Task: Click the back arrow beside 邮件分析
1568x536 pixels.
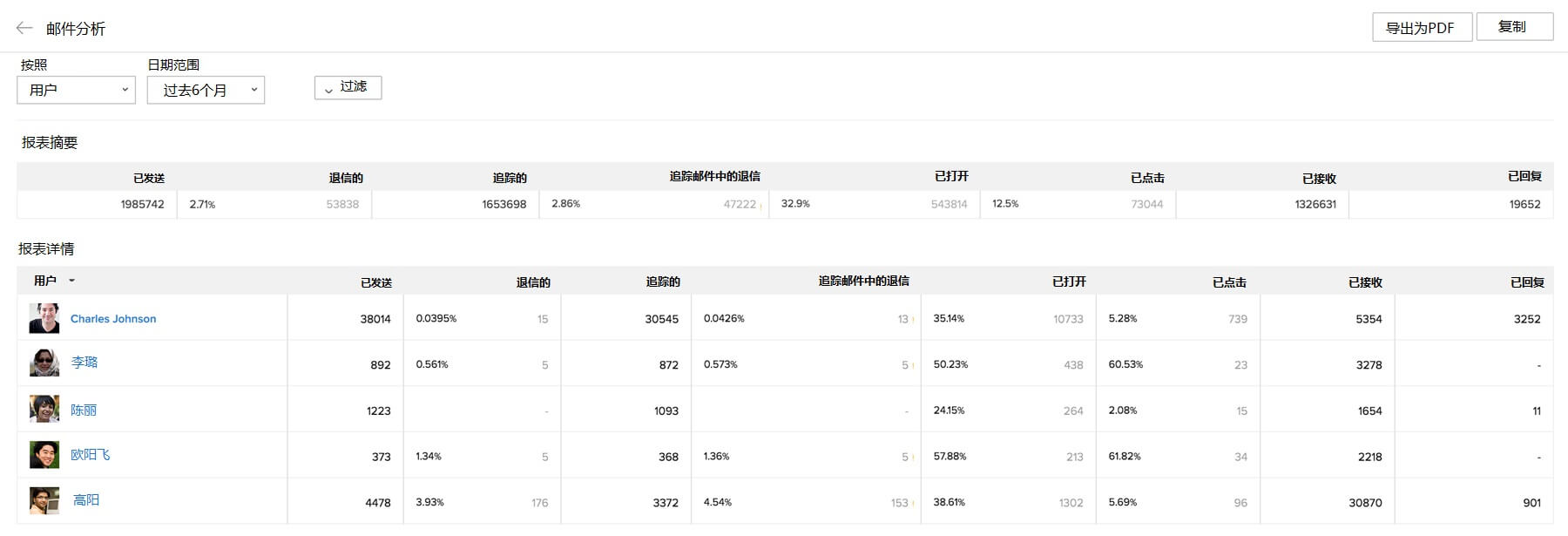Action: click(x=24, y=28)
